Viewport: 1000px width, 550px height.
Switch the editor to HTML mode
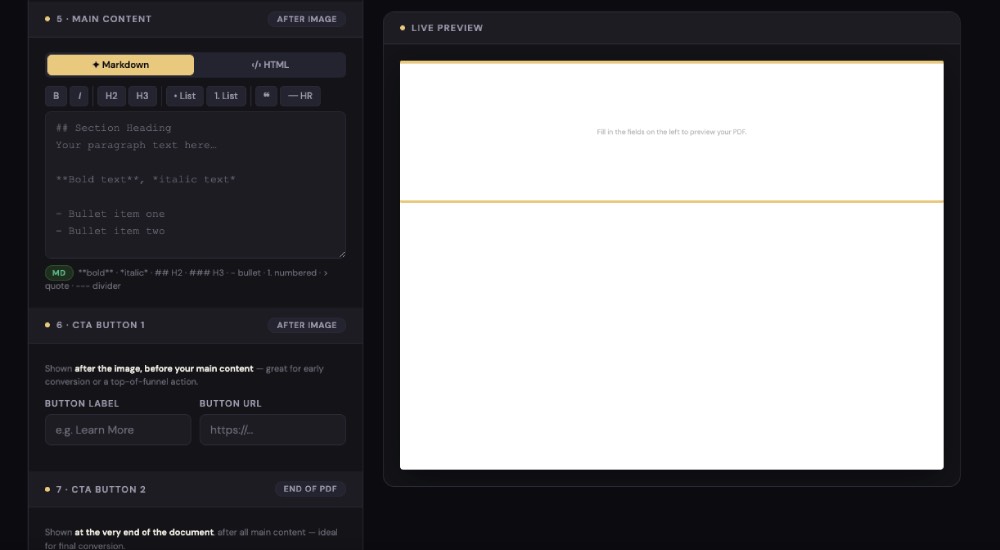[x=270, y=65]
